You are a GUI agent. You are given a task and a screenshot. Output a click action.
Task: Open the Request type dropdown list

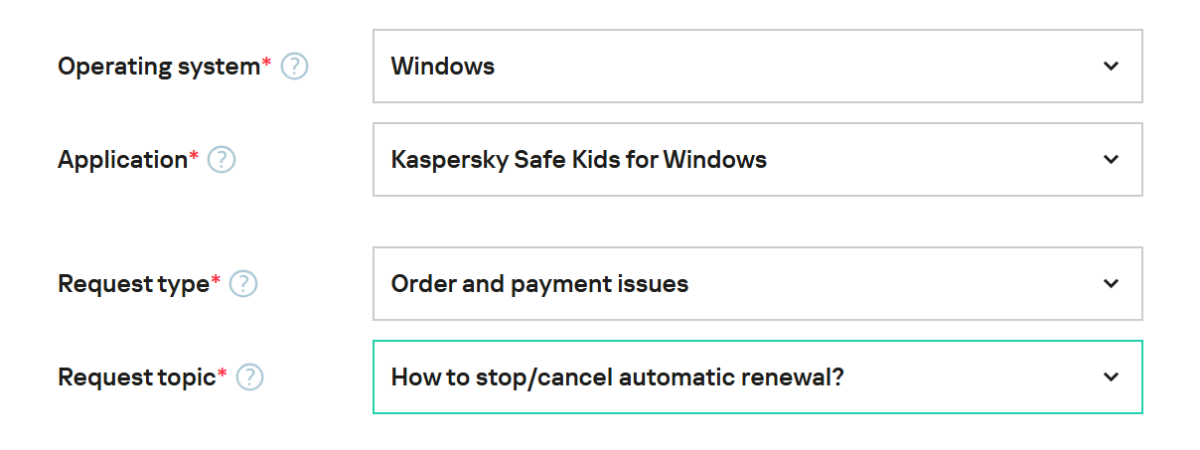[x=757, y=284]
